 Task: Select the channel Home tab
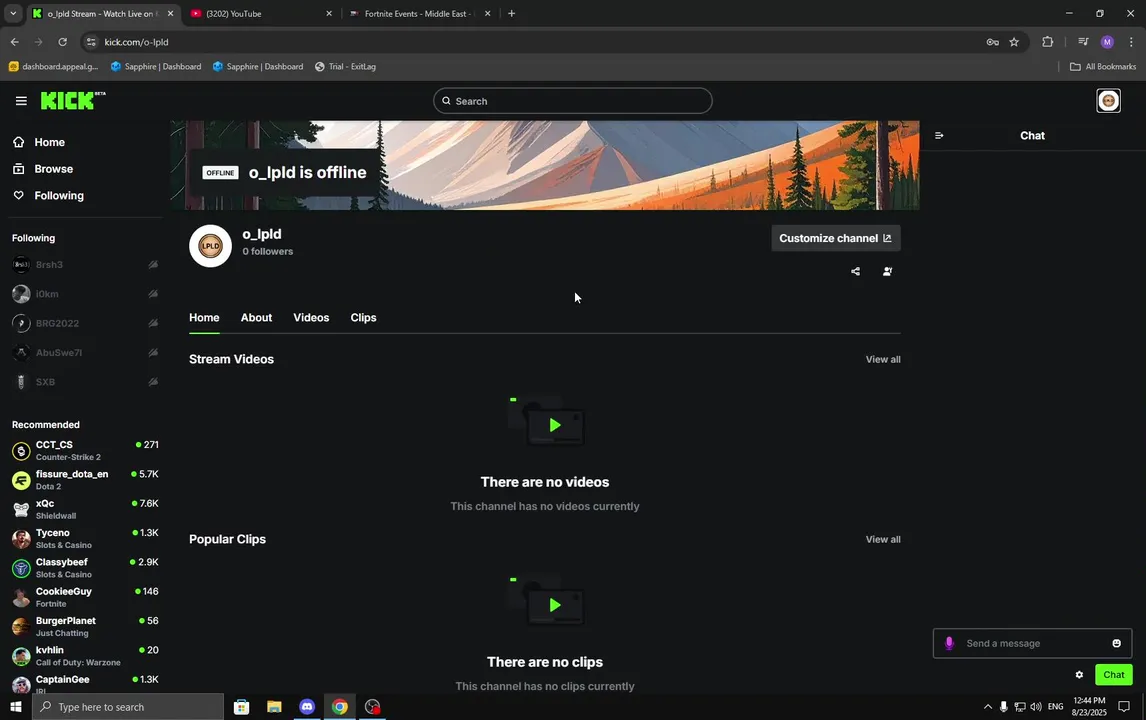(x=204, y=317)
